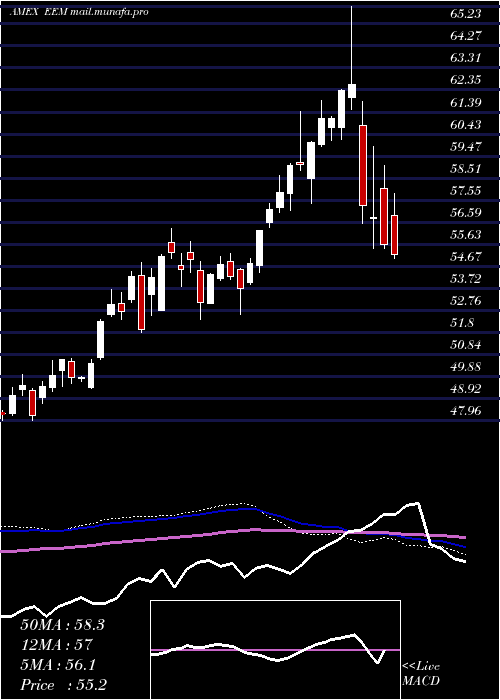
Task: Click the 57.55 price axis label
Action: click(466, 190)
